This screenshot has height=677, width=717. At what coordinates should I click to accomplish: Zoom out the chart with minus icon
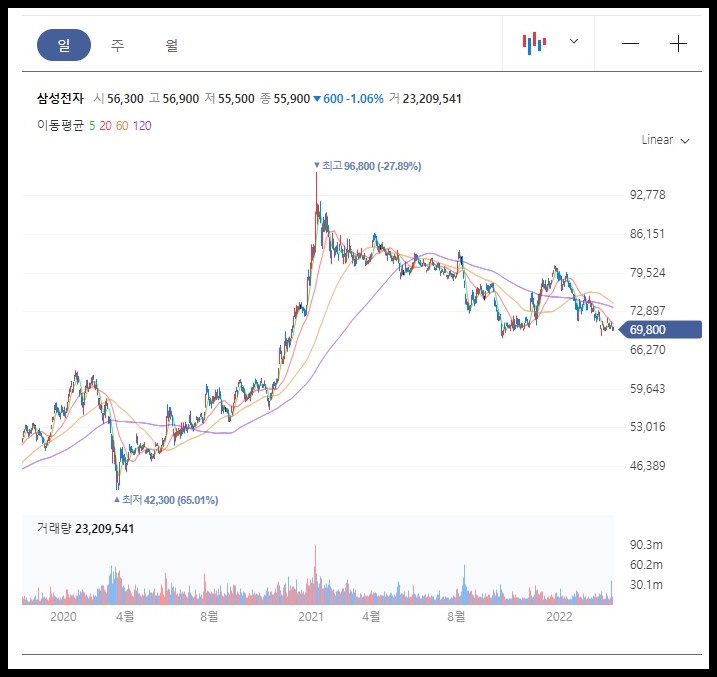tap(630, 43)
